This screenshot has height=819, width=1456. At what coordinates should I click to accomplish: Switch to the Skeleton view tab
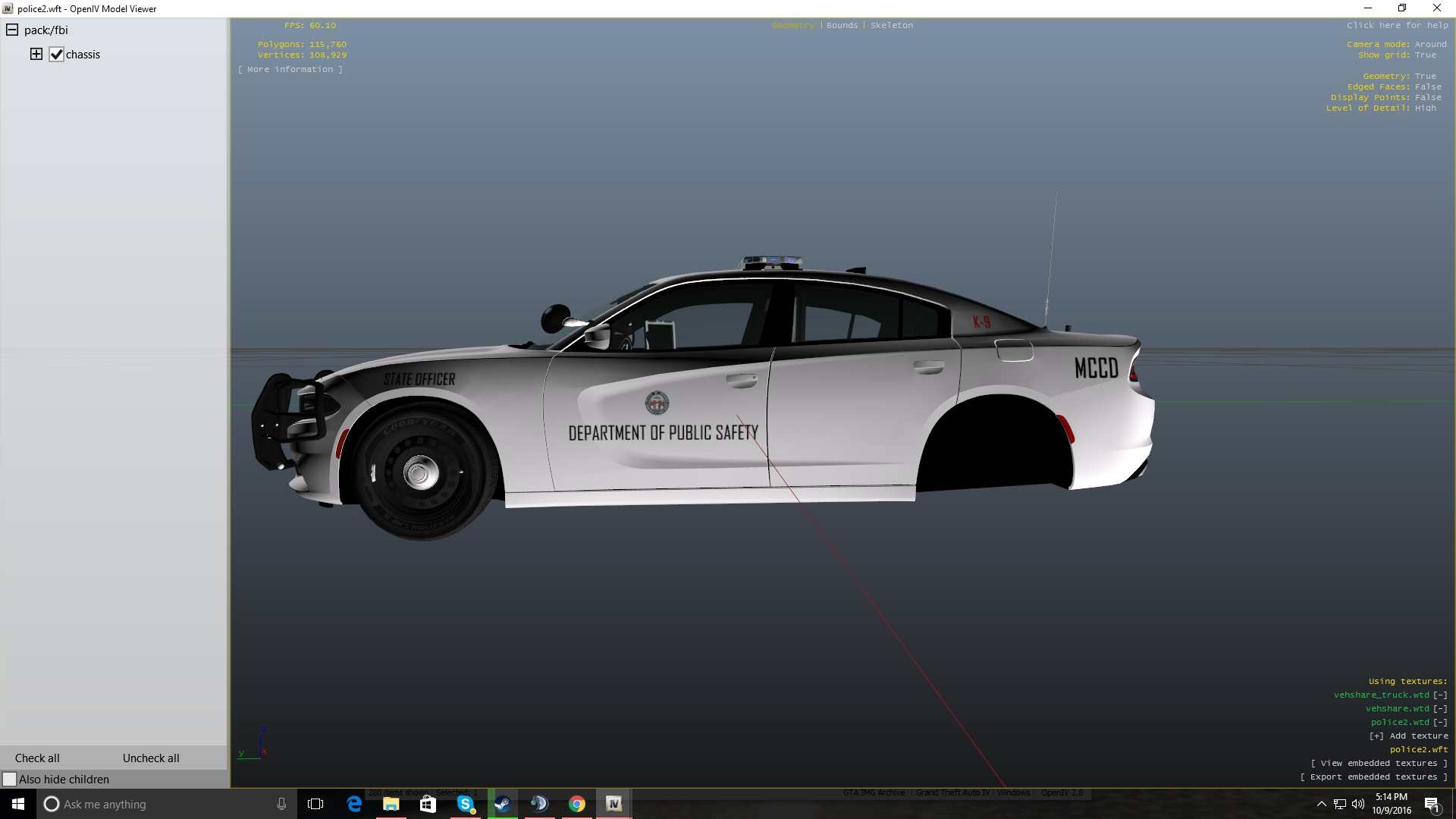click(x=891, y=26)
